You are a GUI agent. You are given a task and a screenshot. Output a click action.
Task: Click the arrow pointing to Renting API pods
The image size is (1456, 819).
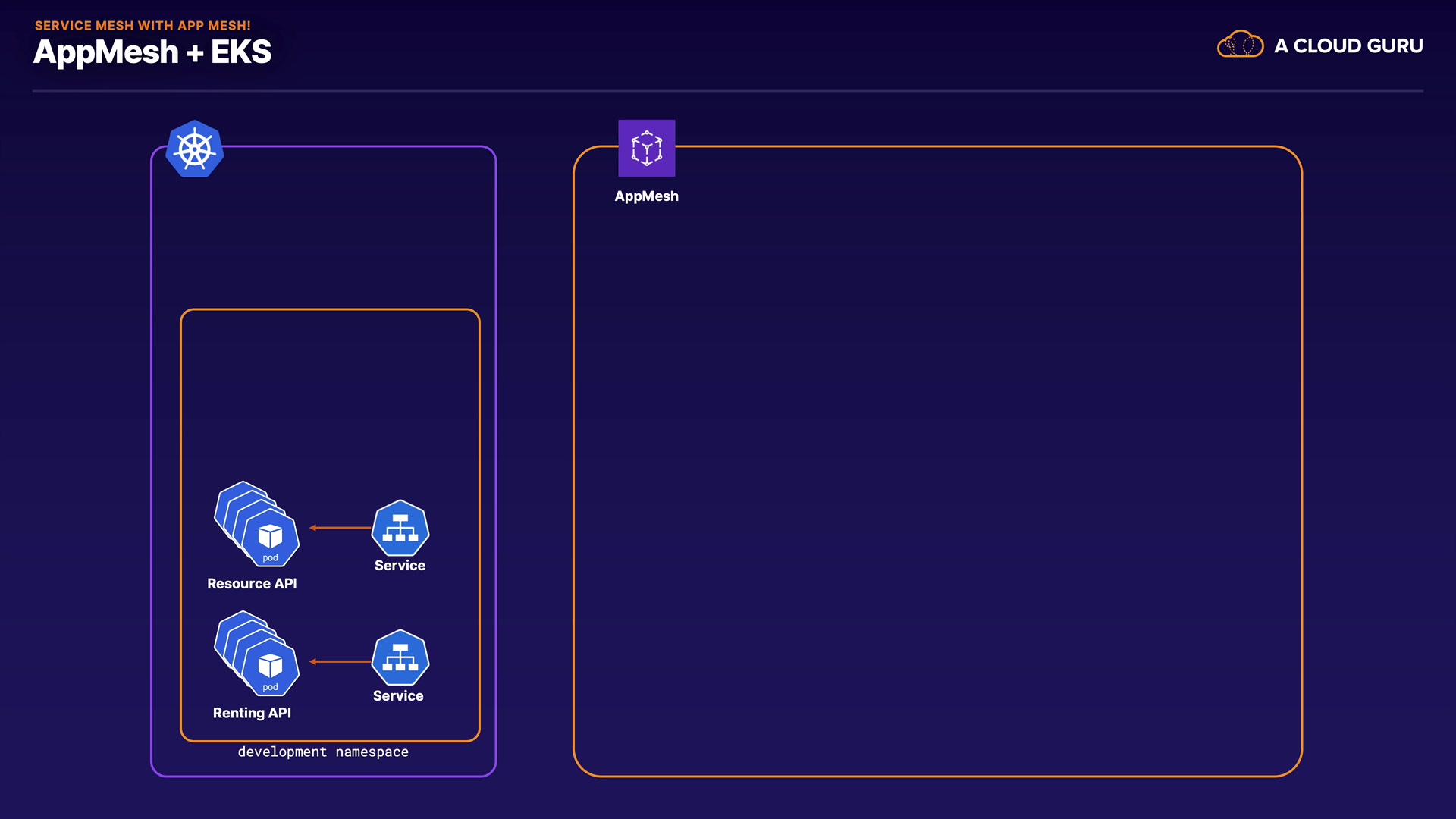340,661
